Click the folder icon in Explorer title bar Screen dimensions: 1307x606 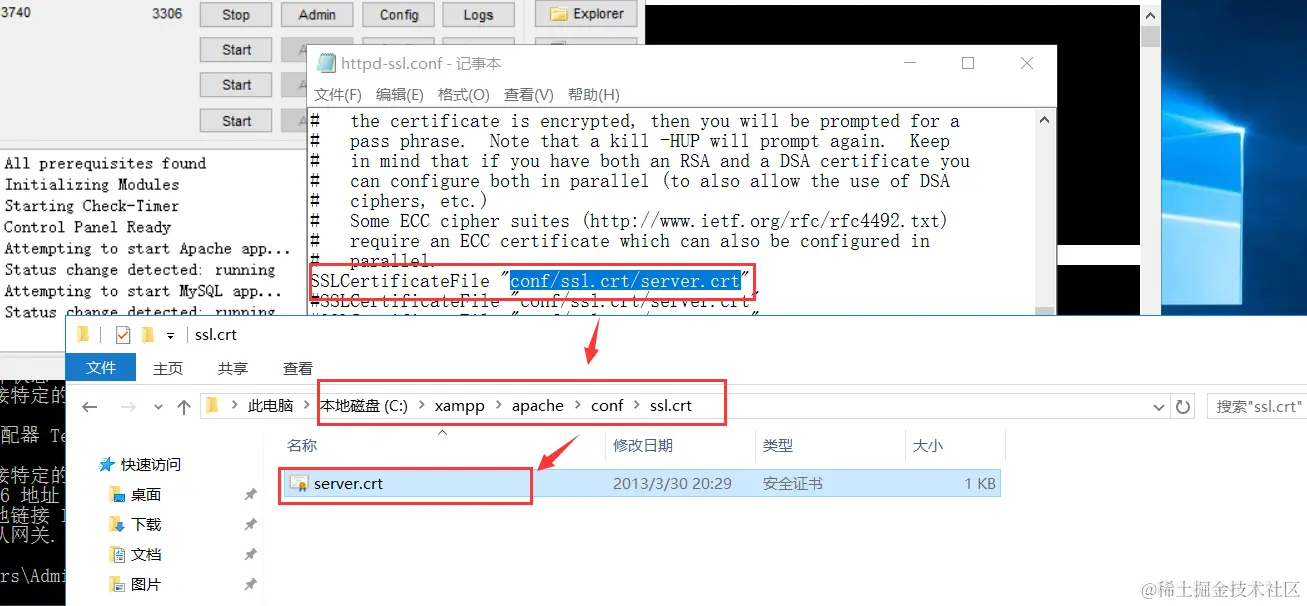(84, 334)
